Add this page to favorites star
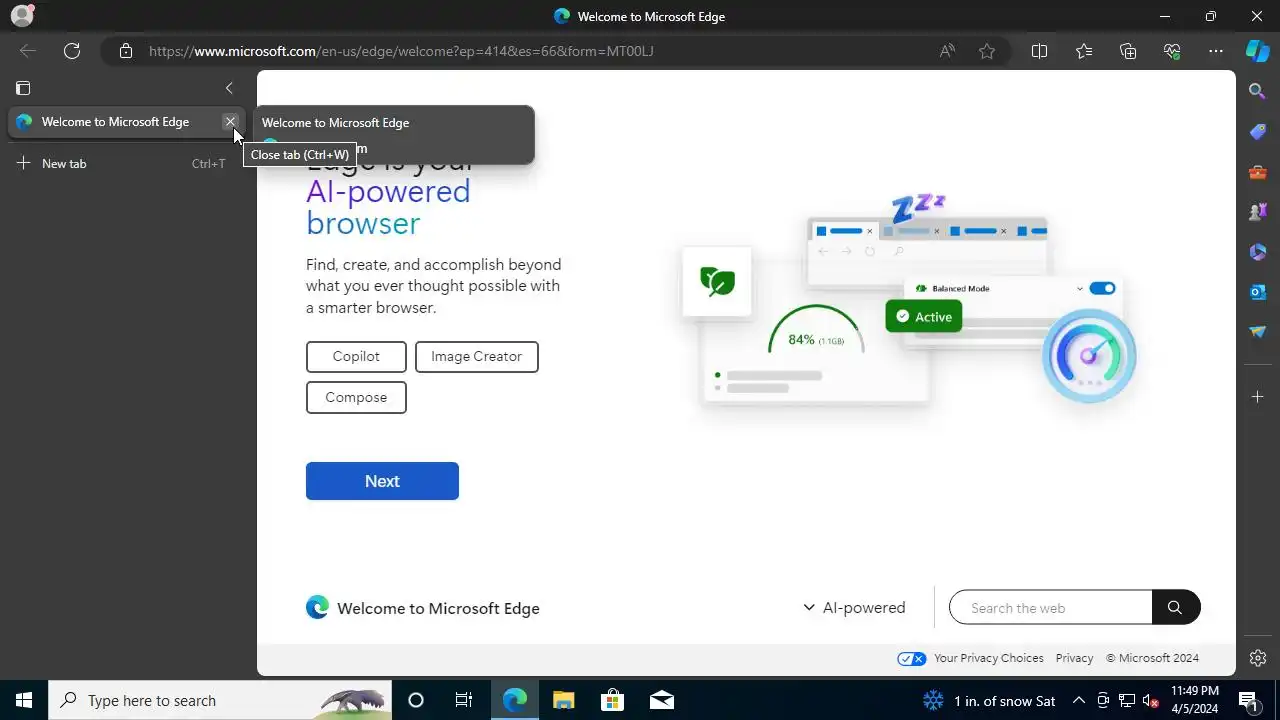The height and width of the screenshot is (720, 1280). click(987, 51)
